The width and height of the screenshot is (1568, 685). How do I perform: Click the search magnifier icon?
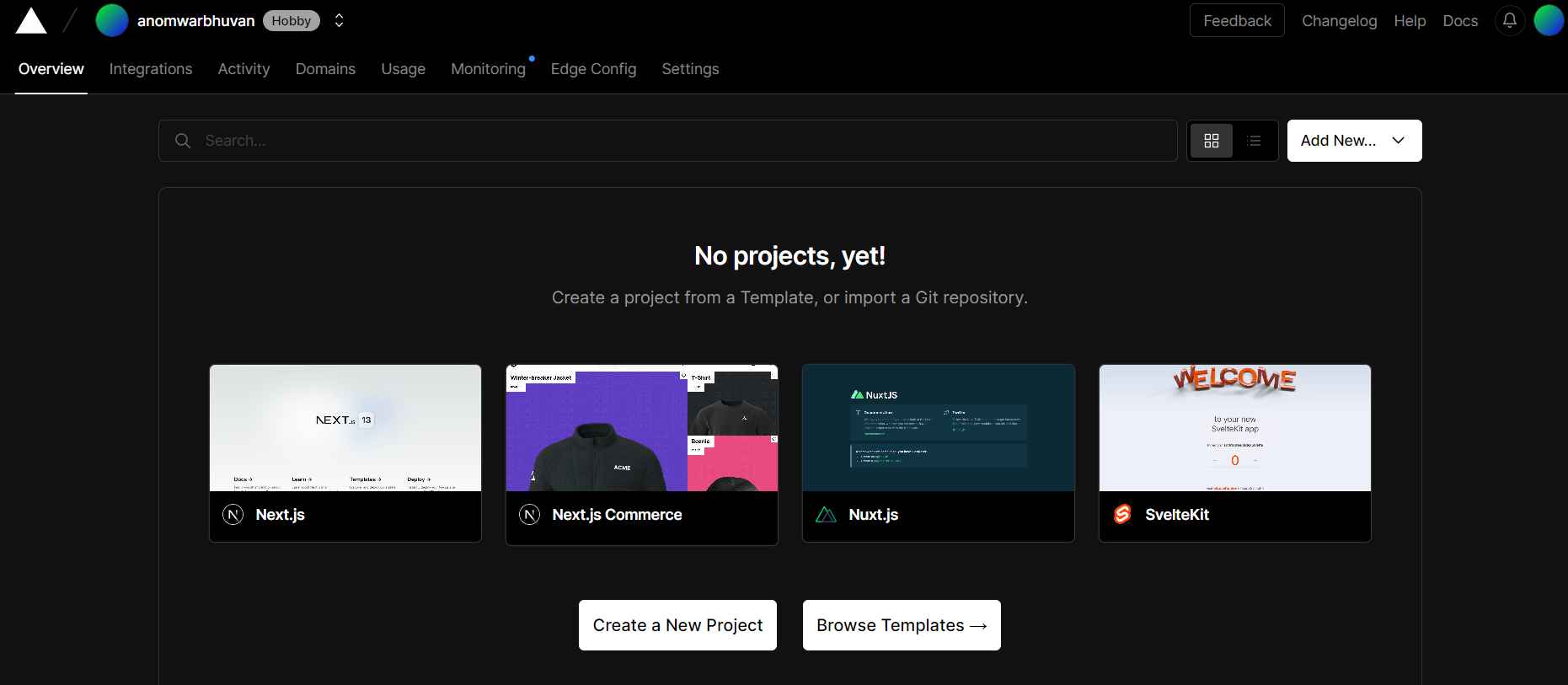pos(183,141)
